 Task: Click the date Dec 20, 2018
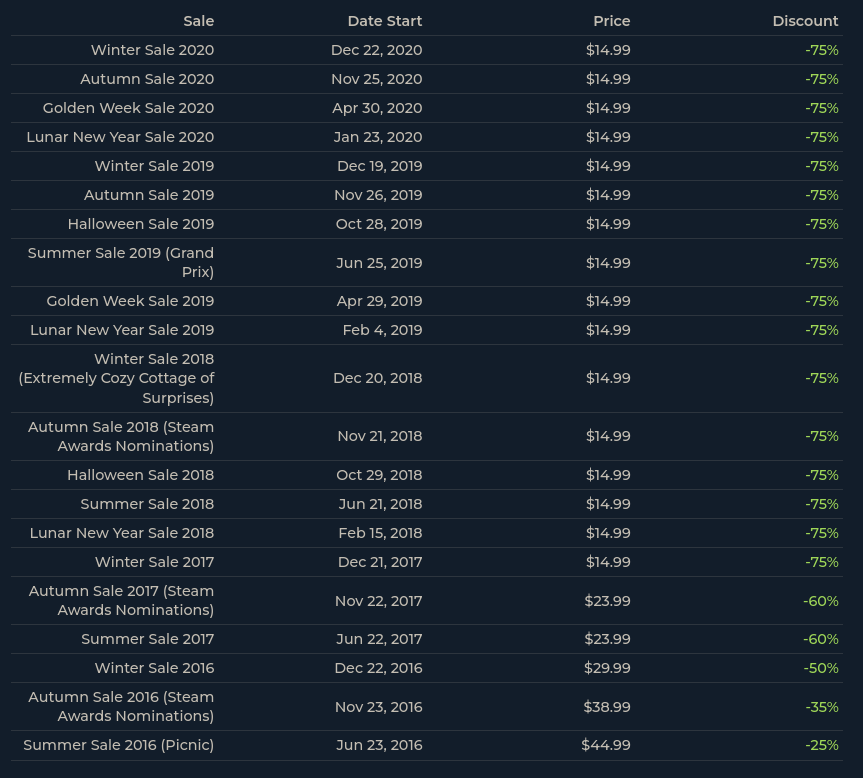click(378, 378)
